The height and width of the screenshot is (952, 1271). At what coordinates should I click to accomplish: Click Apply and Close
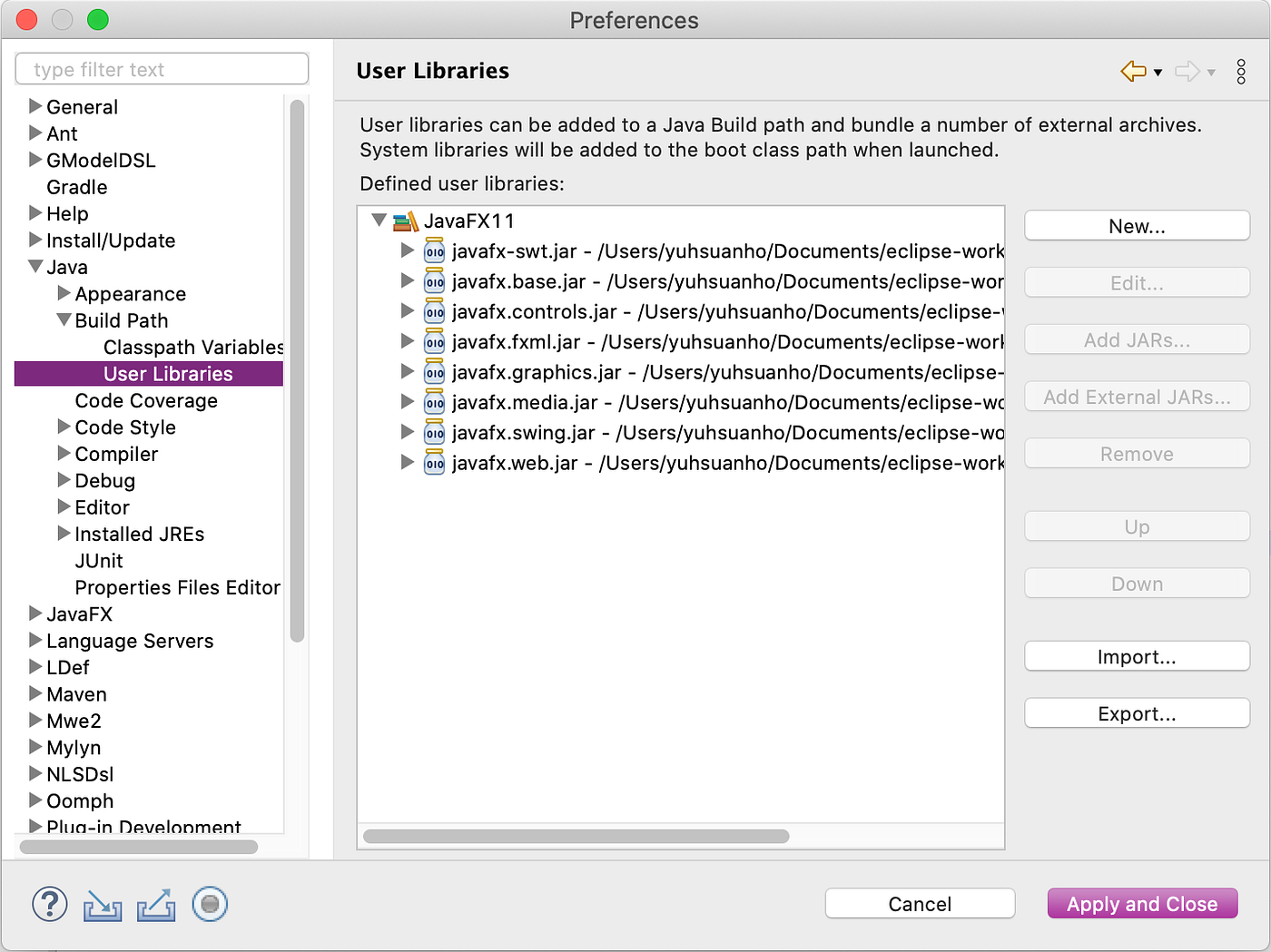pos(1142,904)
